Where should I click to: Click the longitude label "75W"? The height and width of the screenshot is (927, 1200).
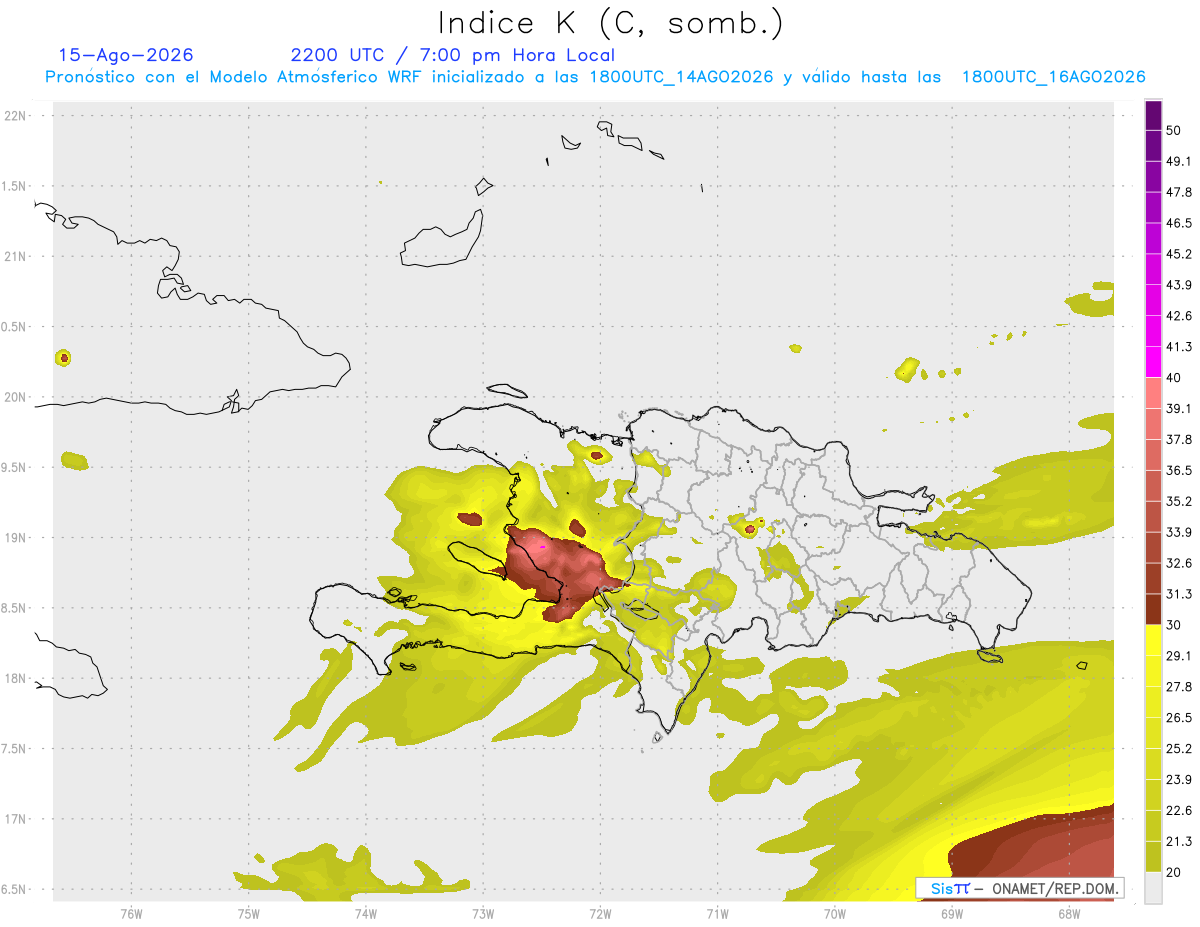(248, 914)
